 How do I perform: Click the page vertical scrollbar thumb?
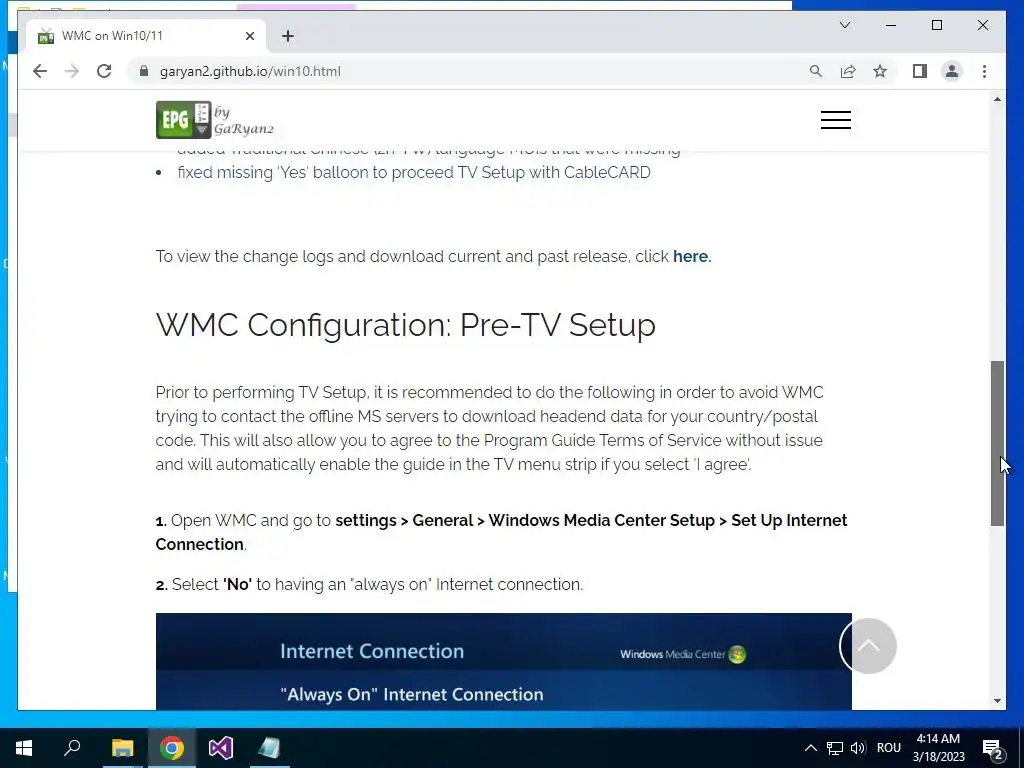point(997,443)
